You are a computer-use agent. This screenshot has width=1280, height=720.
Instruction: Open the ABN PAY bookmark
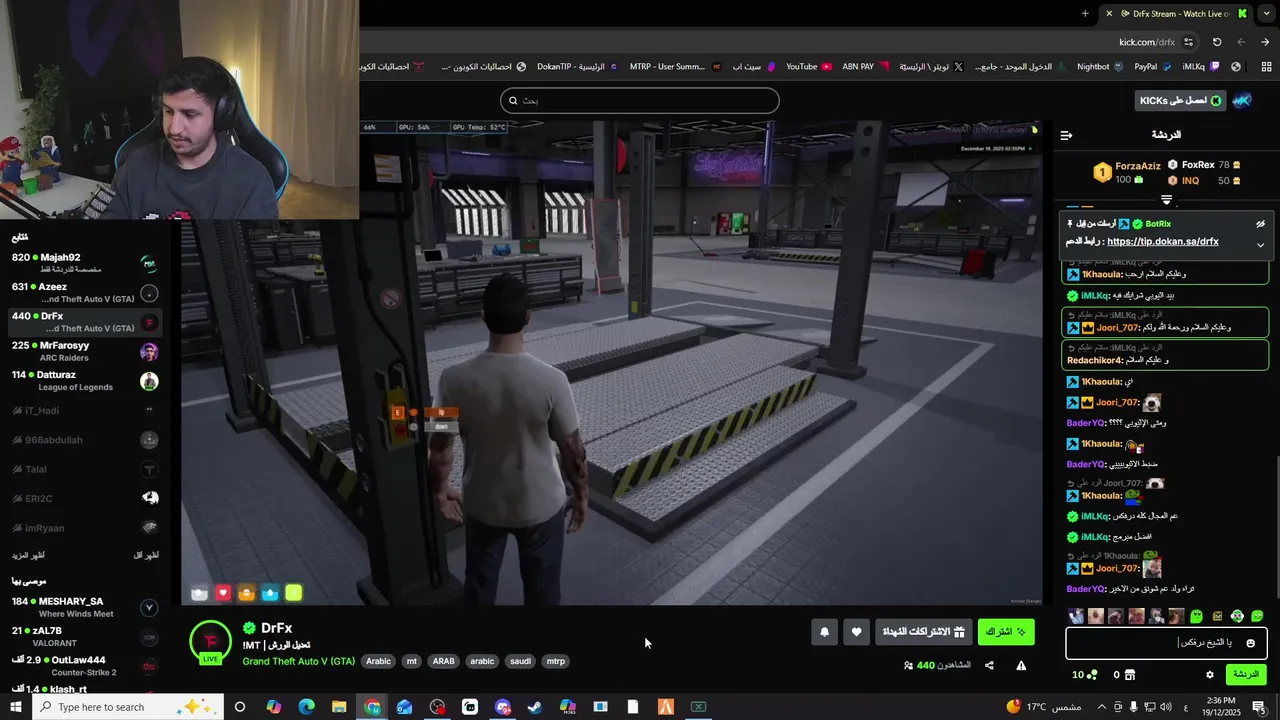864,67
